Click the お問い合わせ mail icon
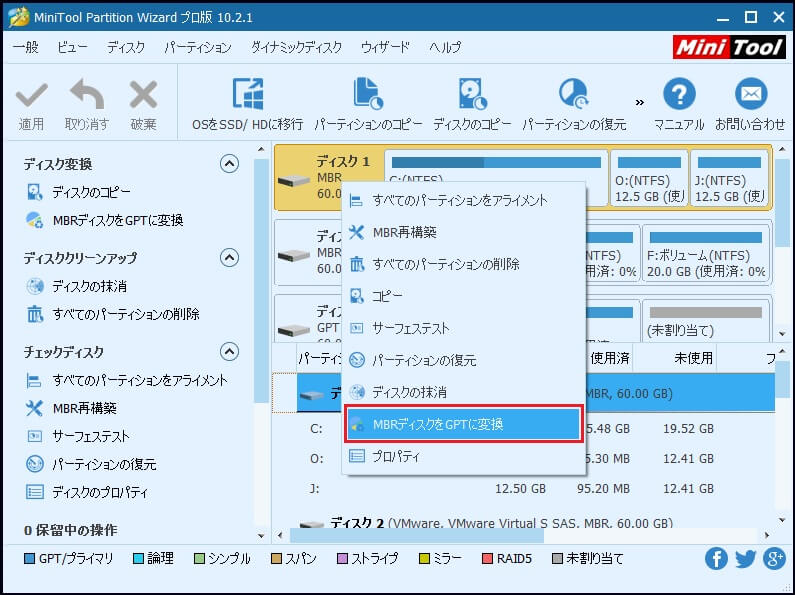 coord(751,94)
